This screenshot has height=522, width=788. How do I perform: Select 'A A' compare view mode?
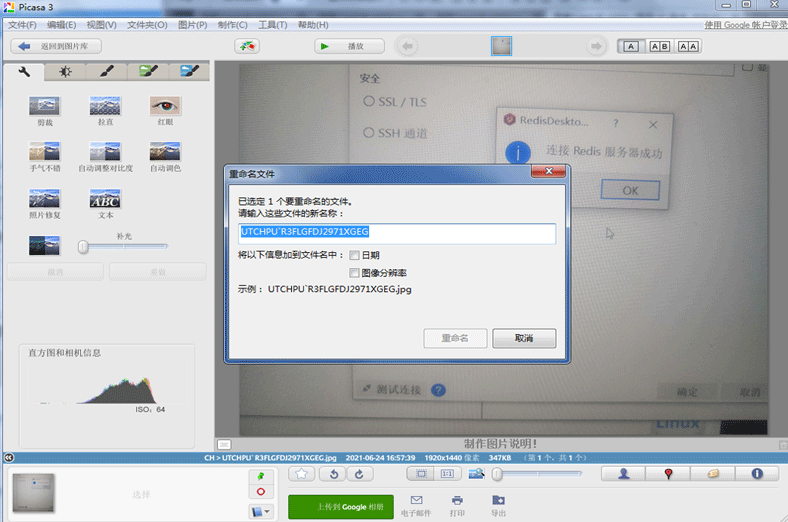point(688,46)
